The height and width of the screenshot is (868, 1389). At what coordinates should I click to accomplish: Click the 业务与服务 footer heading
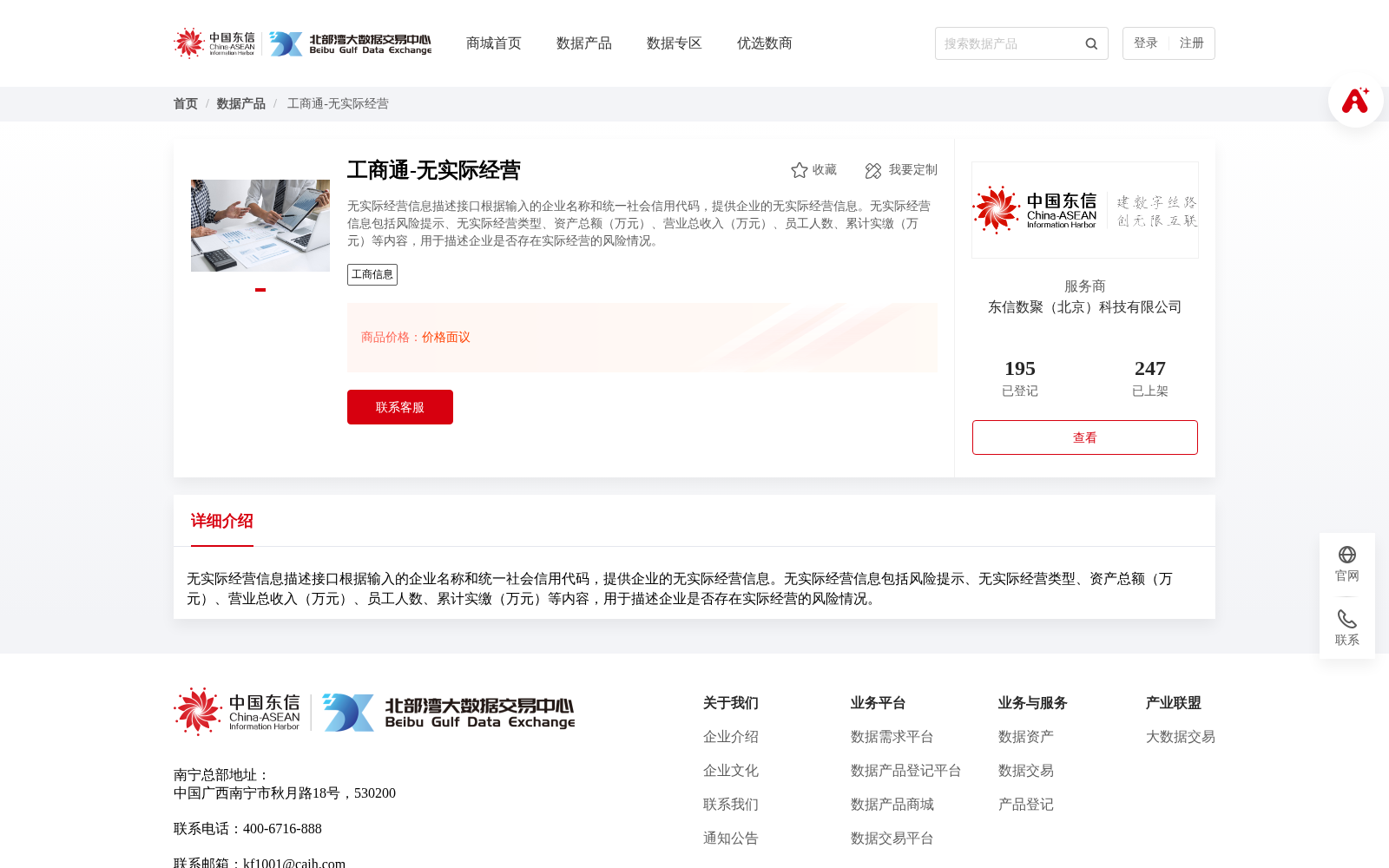click(x=1033, y=703)
